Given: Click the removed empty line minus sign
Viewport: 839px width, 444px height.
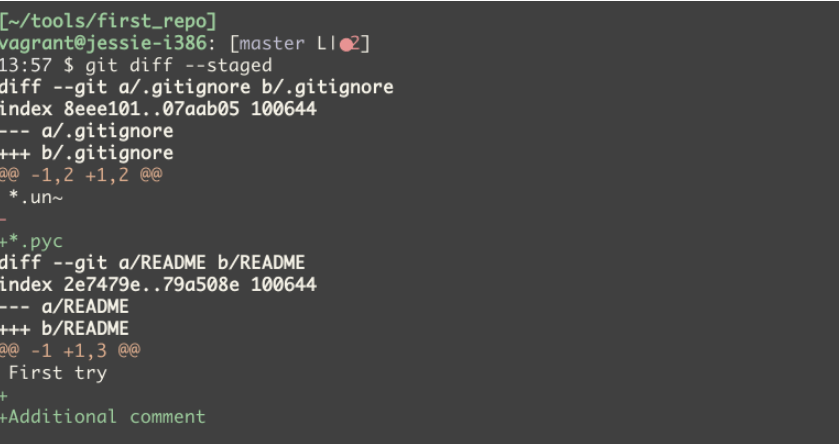Looking at the screenshot, I should (3, 219).
